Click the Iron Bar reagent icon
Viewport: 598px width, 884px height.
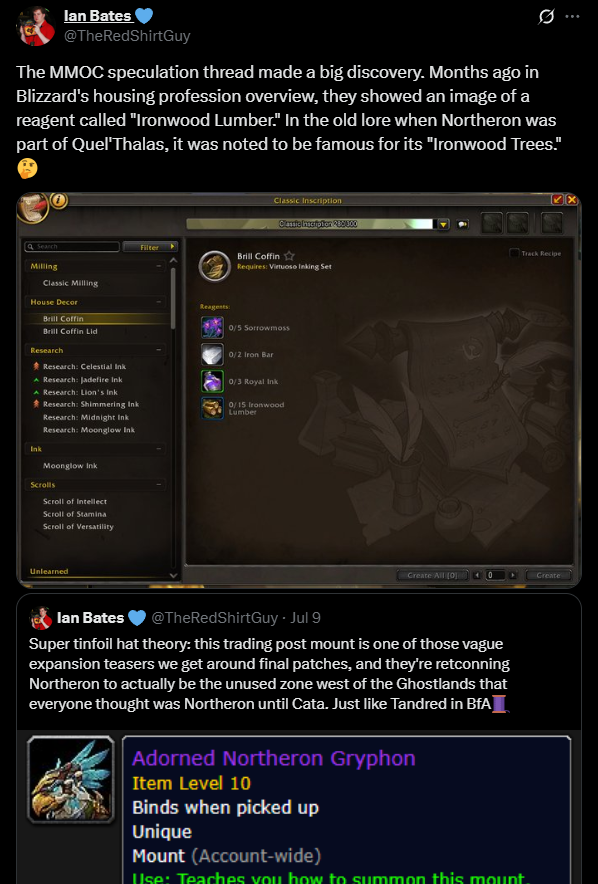[x=212, y=354]
